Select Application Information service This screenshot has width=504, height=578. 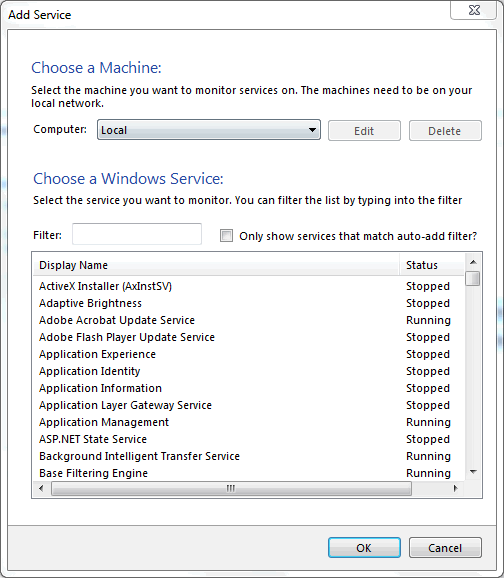click(x=248, y=388)
